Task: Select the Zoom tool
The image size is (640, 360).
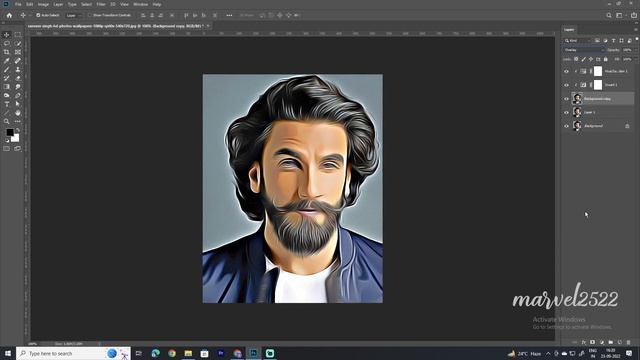Action: click(7, 122)
